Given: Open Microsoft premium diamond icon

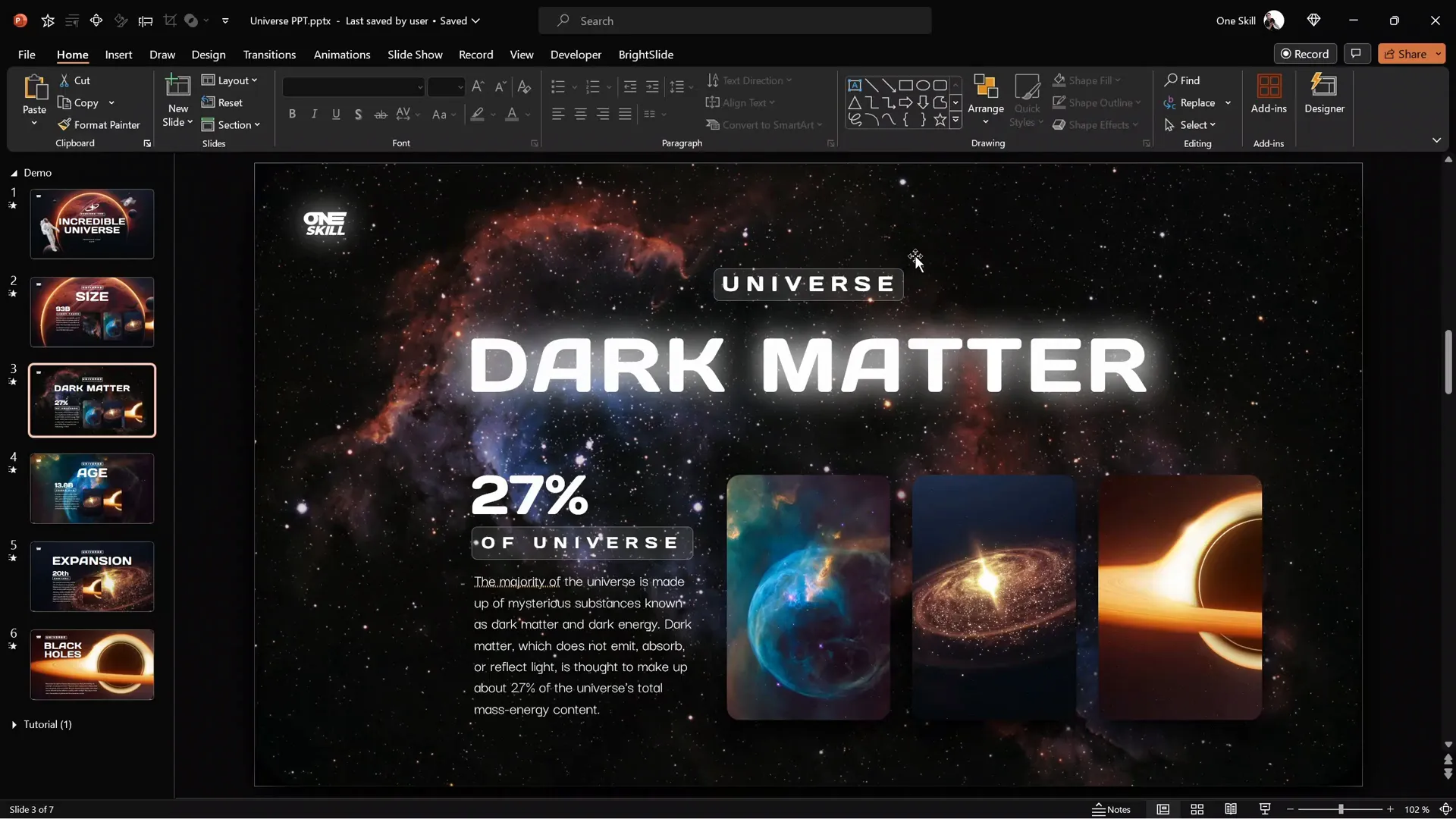Looking at the screenshot, I should 1313,20.
